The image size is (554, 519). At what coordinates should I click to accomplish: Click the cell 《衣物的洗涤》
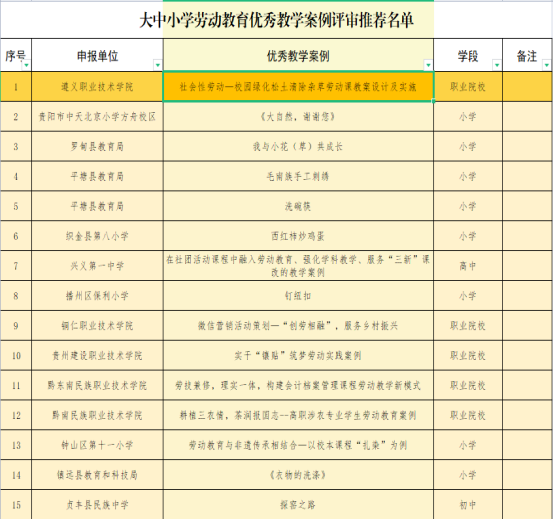[x=299, y=475]
